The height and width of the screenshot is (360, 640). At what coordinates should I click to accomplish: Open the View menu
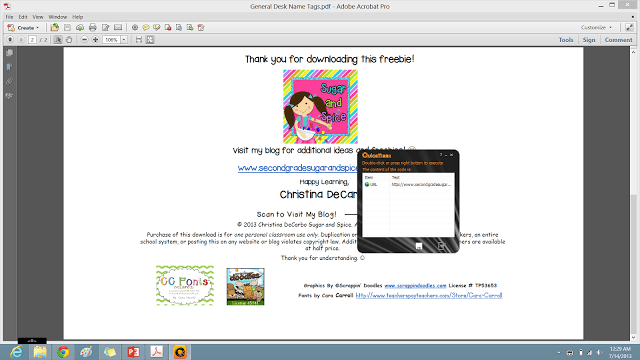tap(38, 17)
